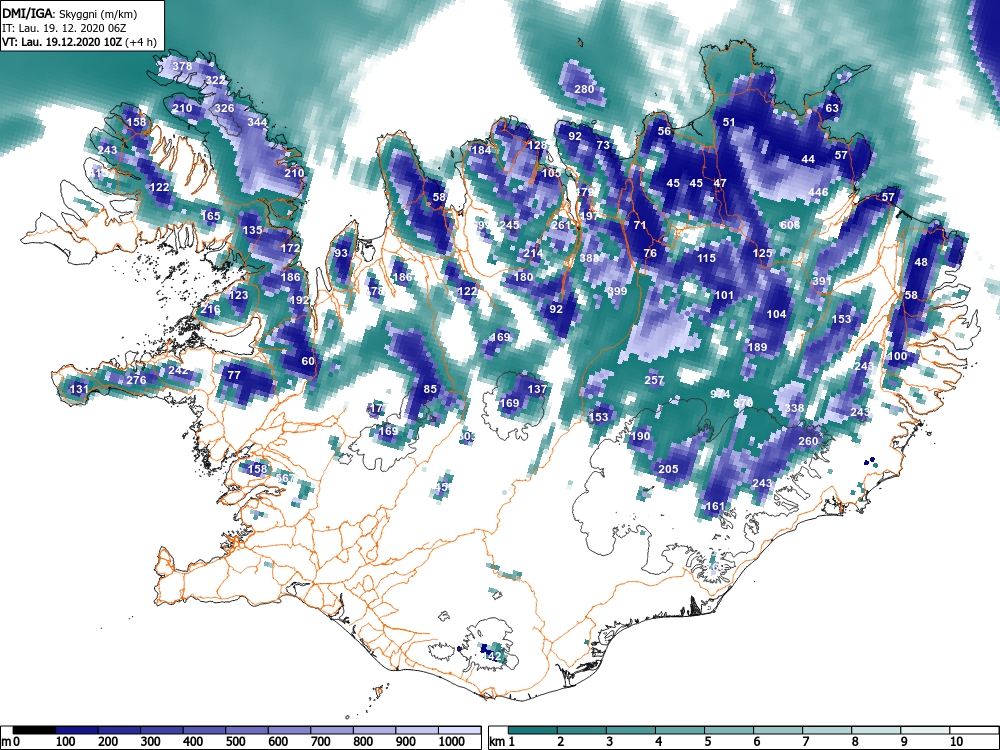1000x750 pixels.
Task: Click the legend label '10' on km scale
Action: [956, 741]
